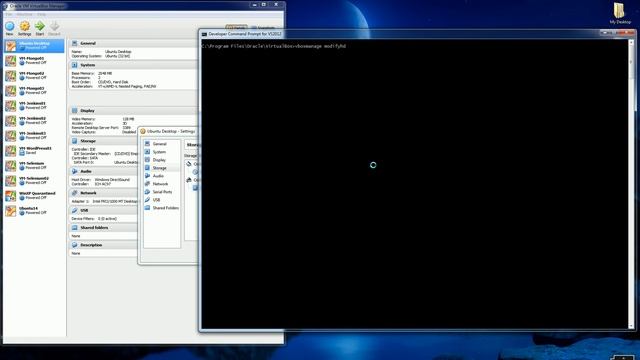Select the VM-Jenkins03 virtual machine

coord(34,136)
